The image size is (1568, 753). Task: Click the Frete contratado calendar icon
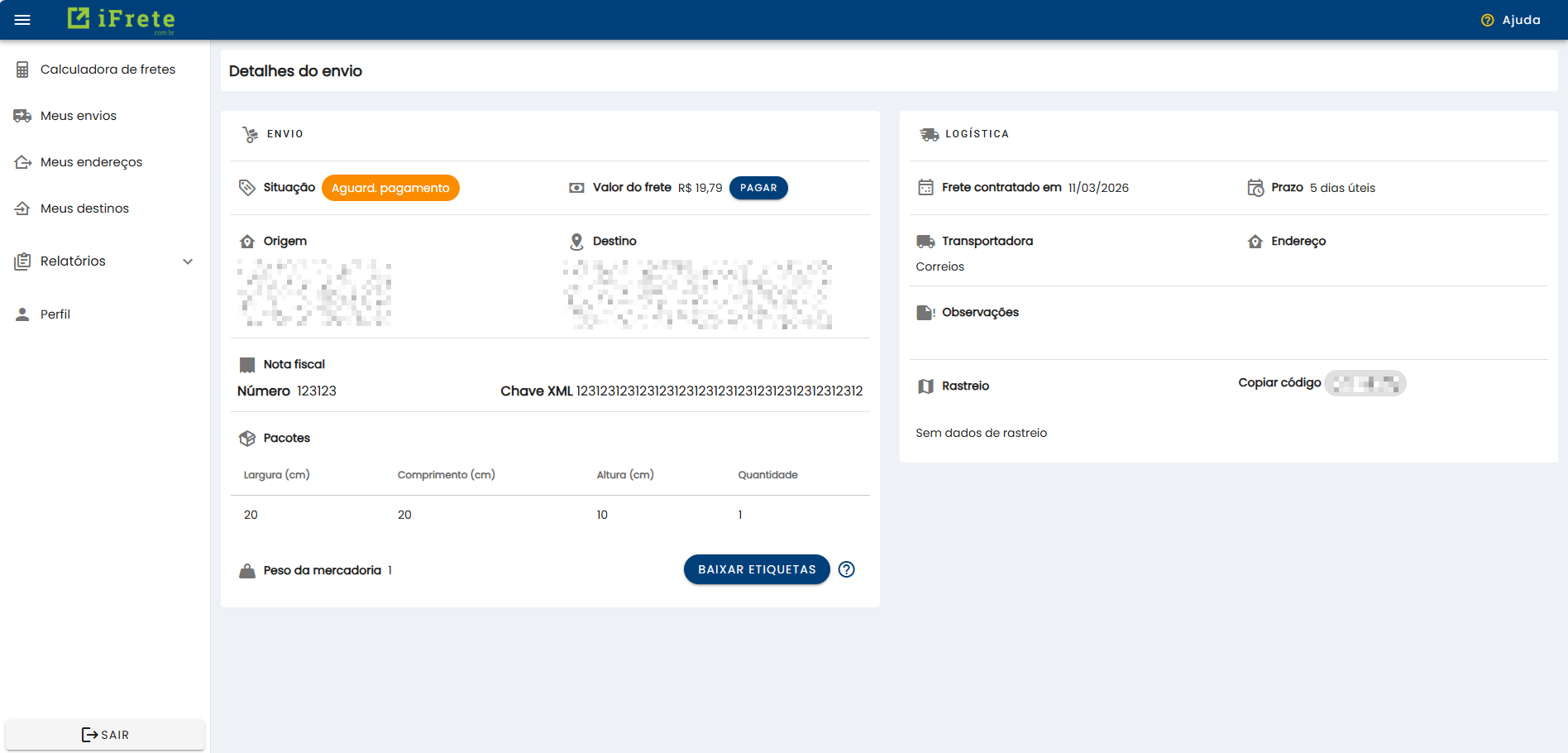point(925,187)
